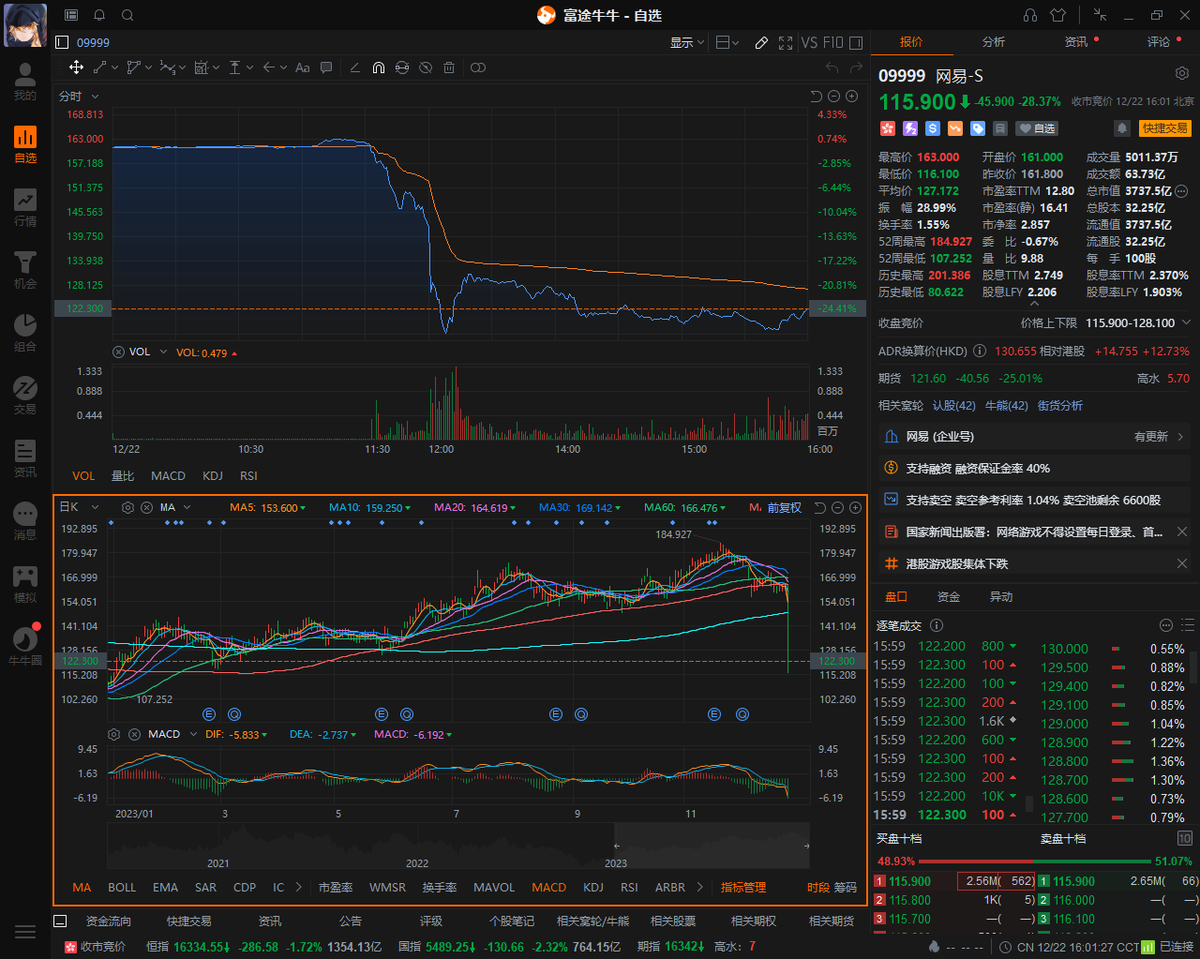Open the 交易 trading sidebar section
Image resolution: width=1200 pixels, height=959 pixels.
25,396
